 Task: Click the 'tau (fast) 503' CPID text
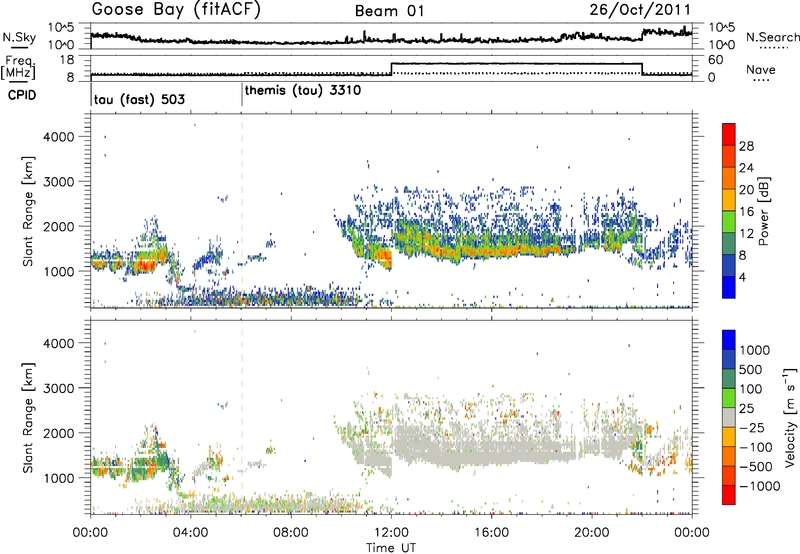139,99
